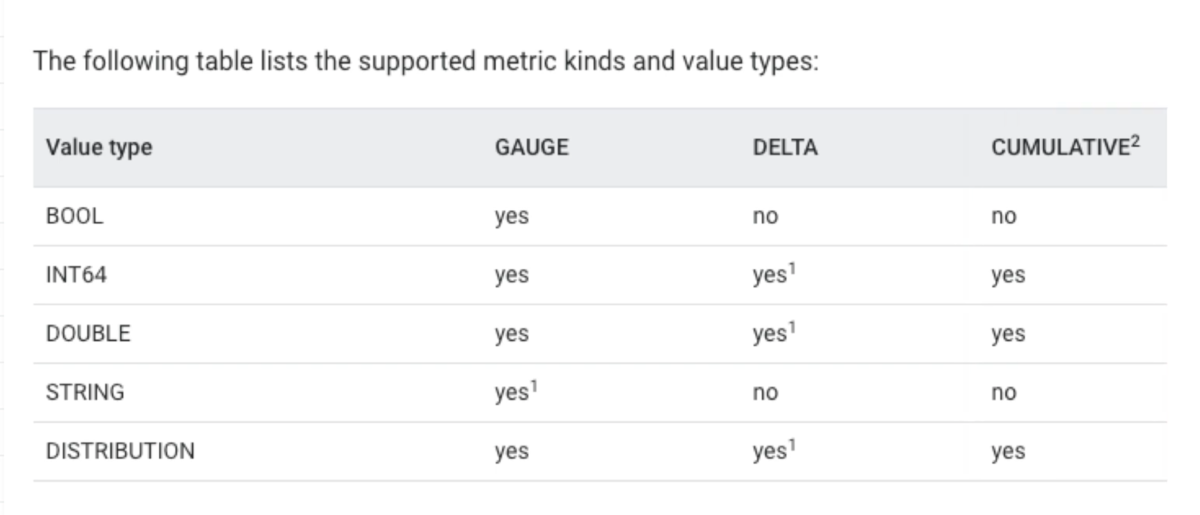Click the DISTRIBUTION GAUGE yes cell
This screenshot has height=515, width=1200.
[x=511, y=451]
